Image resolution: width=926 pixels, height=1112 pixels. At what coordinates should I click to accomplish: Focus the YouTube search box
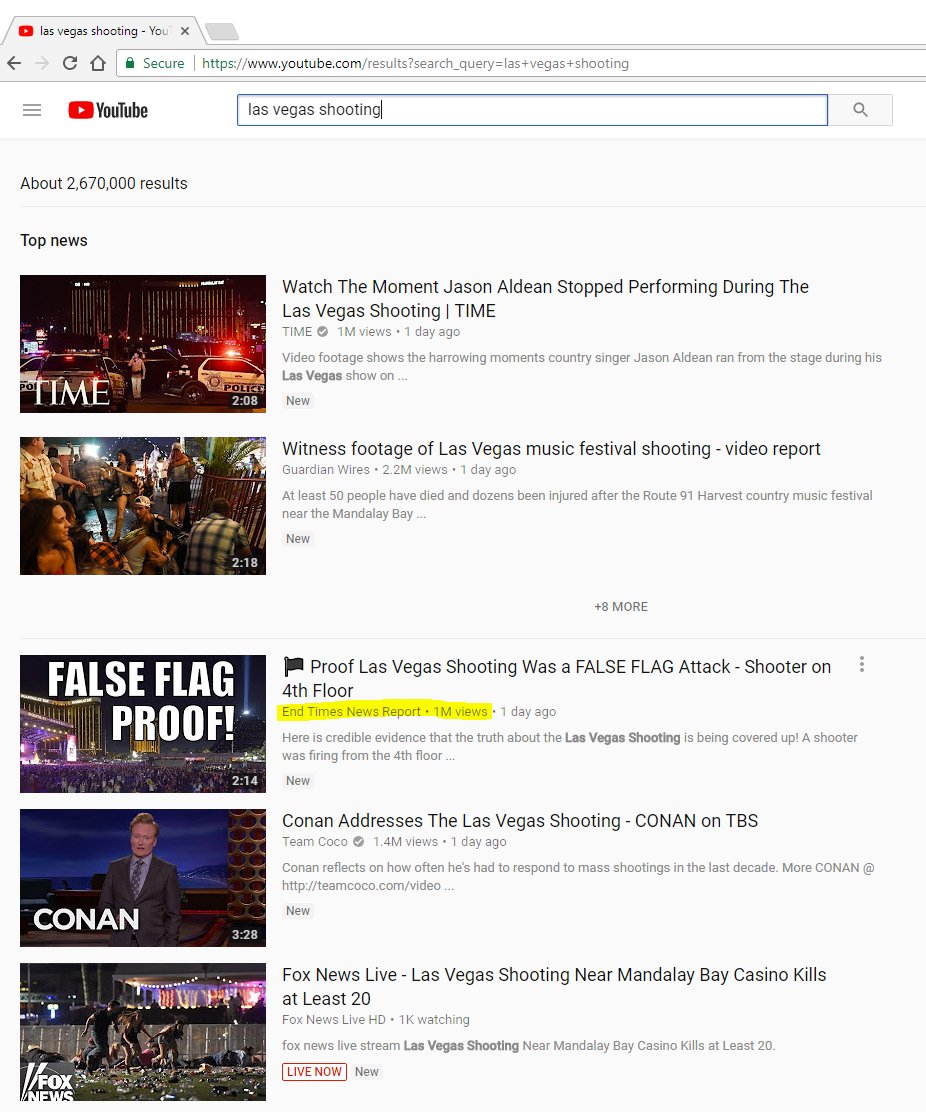tap(532, 110)
